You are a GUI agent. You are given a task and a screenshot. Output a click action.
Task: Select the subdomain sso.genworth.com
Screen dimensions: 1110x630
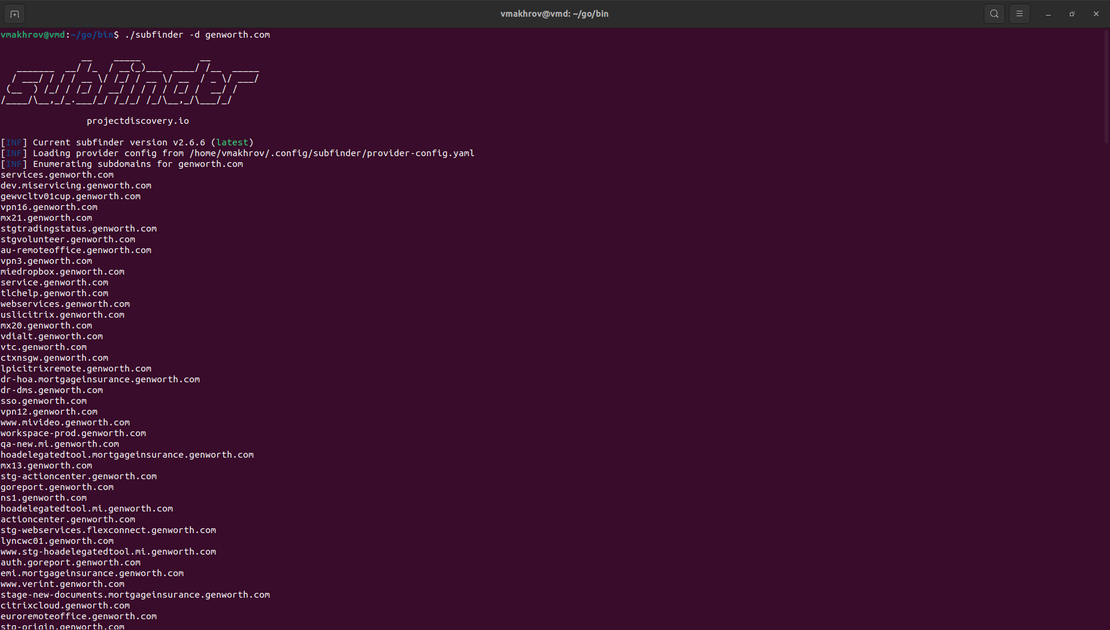coord(43,400)
